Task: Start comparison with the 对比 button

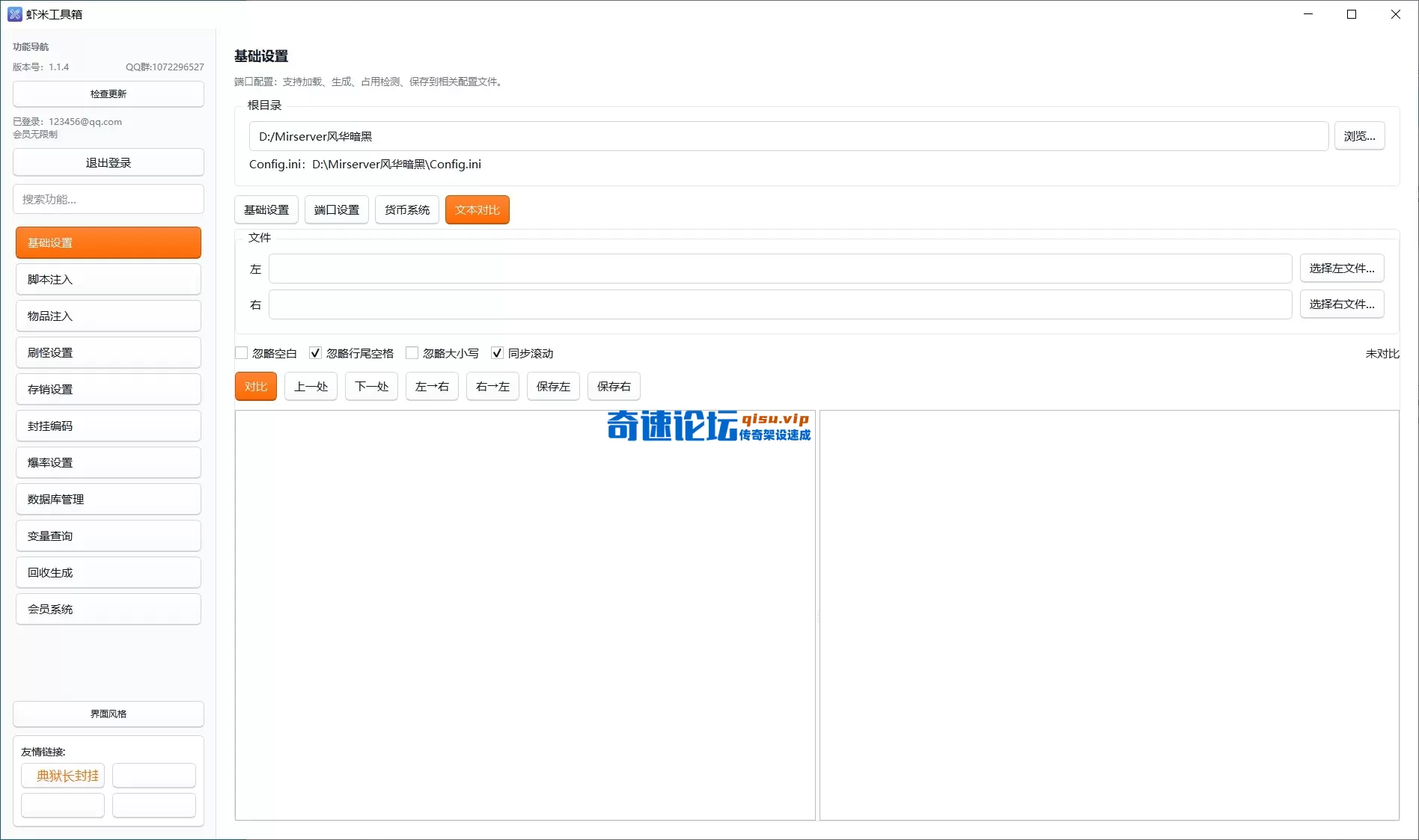Action: coord(255,386)
